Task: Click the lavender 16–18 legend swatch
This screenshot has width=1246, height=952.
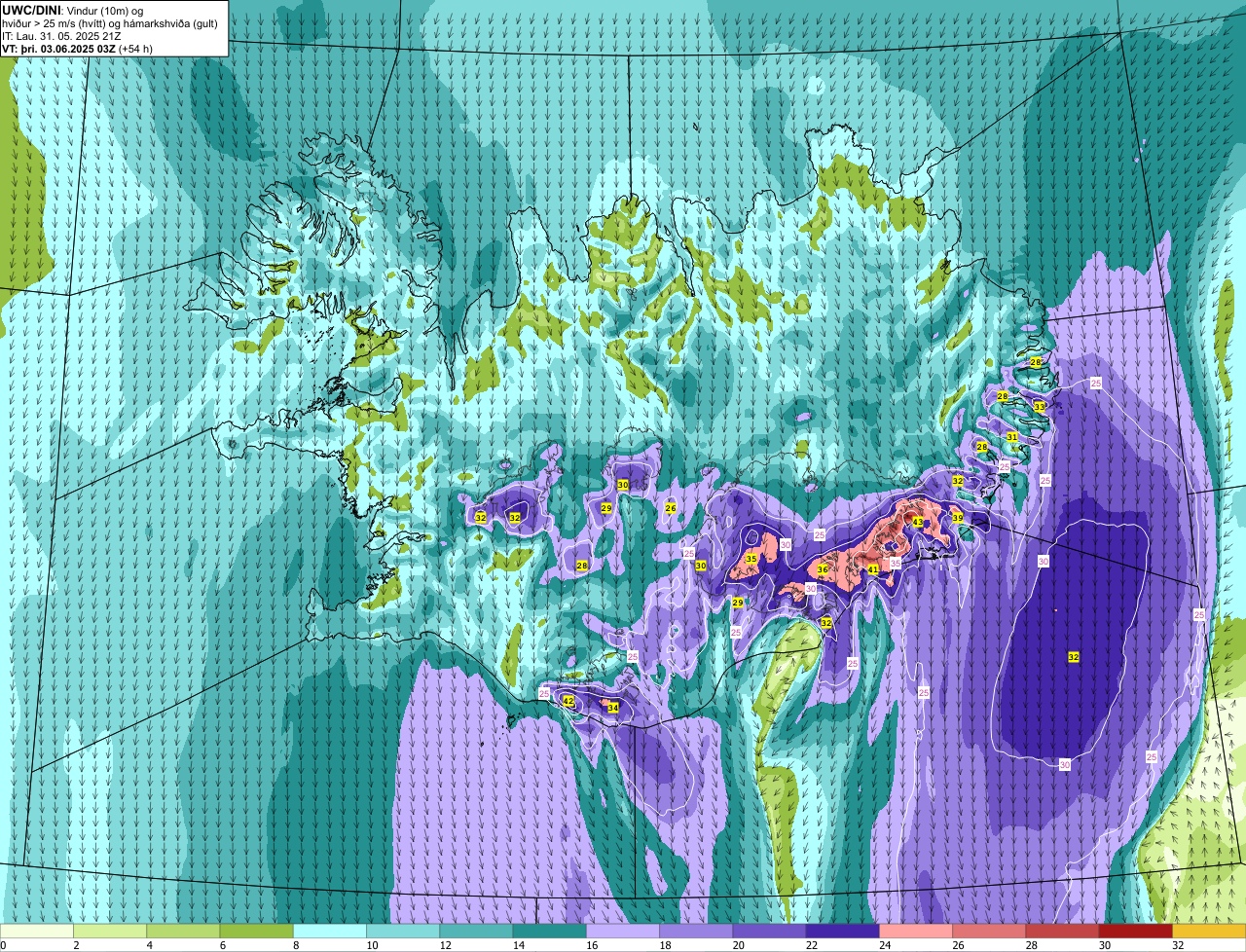Action: pos(623,932)
